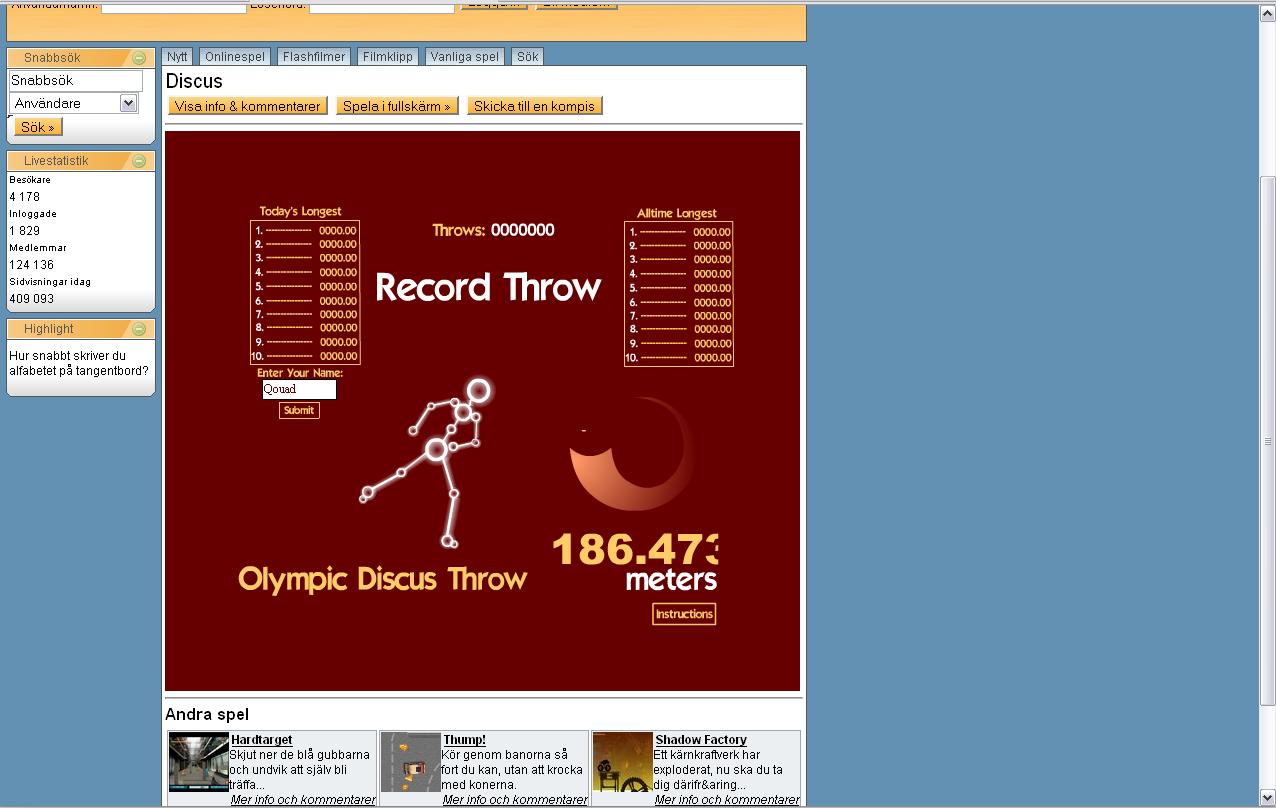1276x808 pixels.
Task: Click Skicka till en kompis button
Action: tap(534, 106)
